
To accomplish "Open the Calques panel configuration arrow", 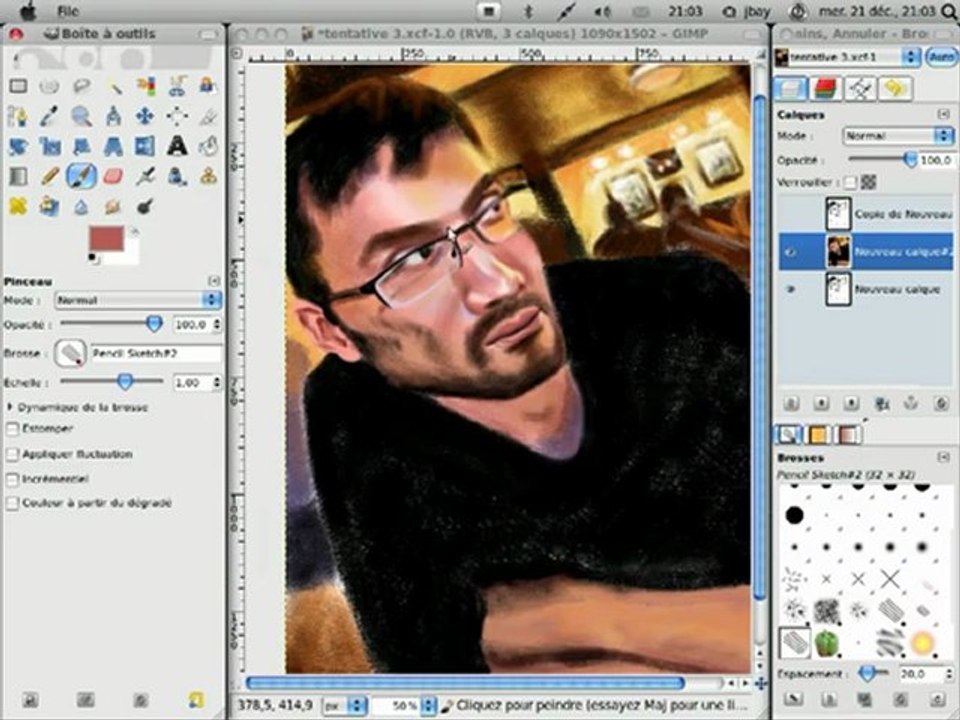I will point(943,114).
